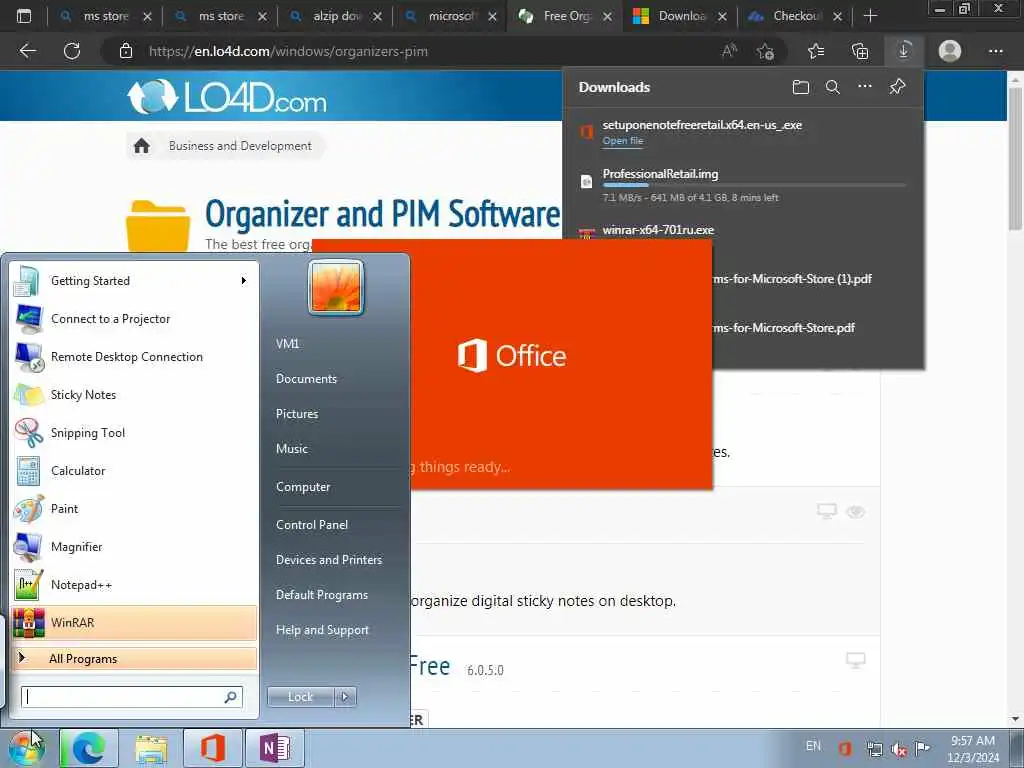Click the Office tray notification icon
This screenshot has height=768, width=1024.
pyautogui.click(x=844, y=748)
